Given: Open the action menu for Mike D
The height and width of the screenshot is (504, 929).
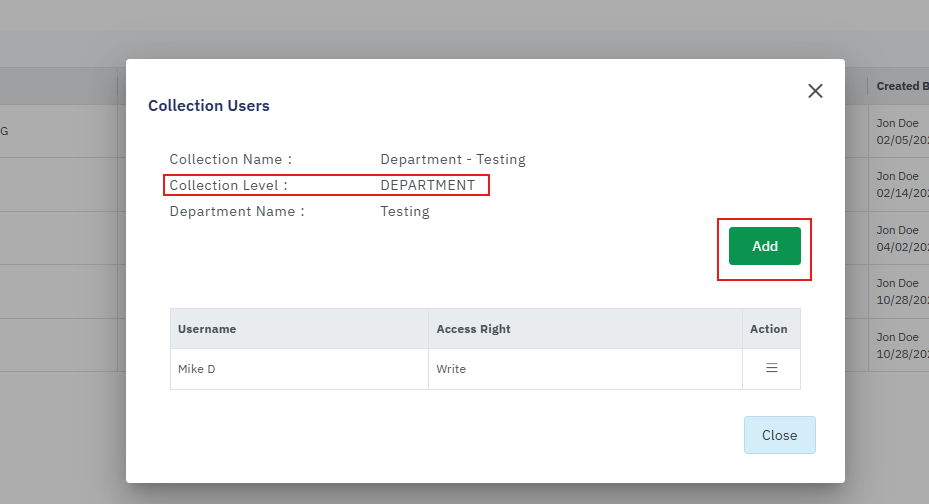Looking at the screenshot, I should click(771, 369).
